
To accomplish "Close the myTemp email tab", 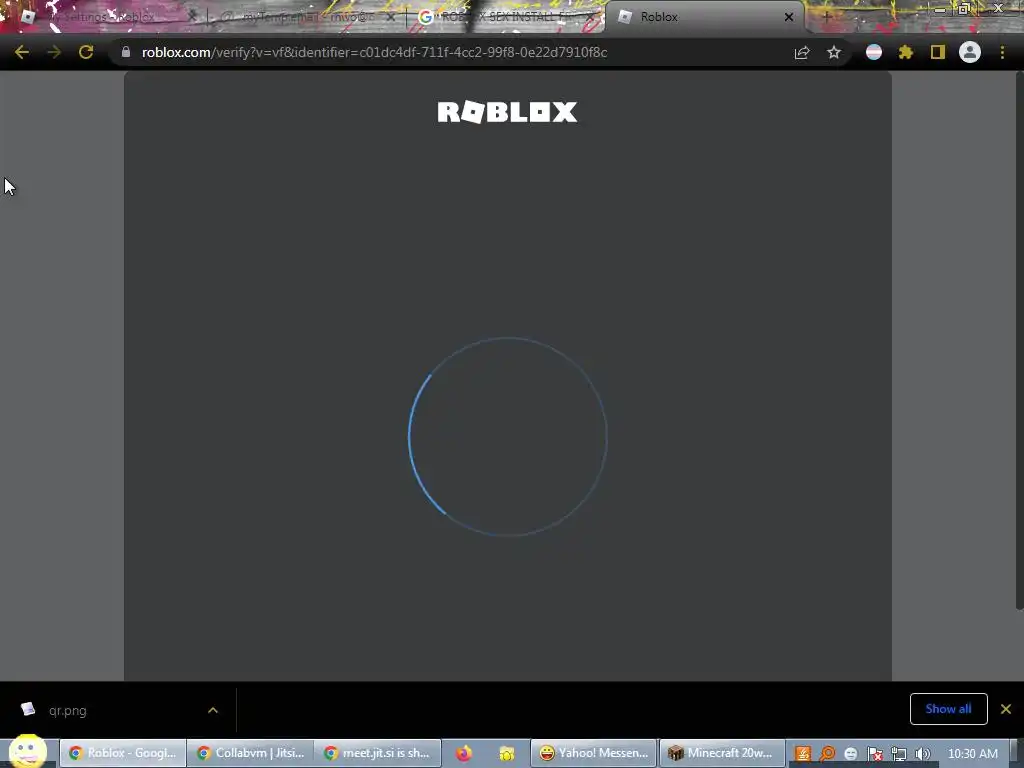I will [390, 17].
